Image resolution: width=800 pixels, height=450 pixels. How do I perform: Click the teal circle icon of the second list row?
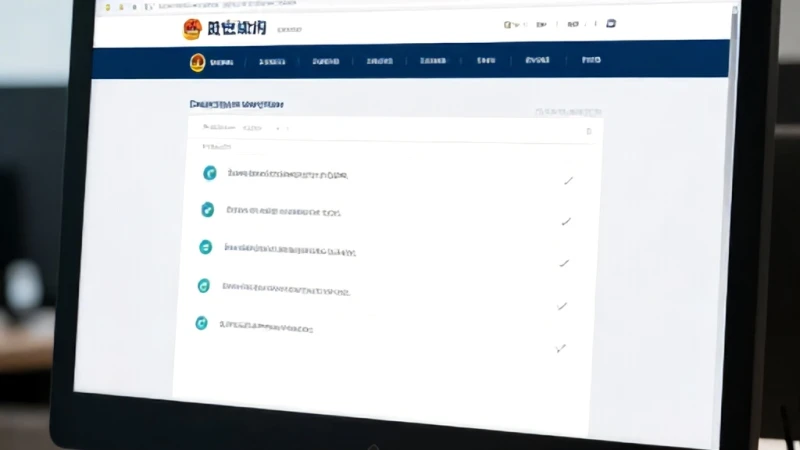pos(207,210)
